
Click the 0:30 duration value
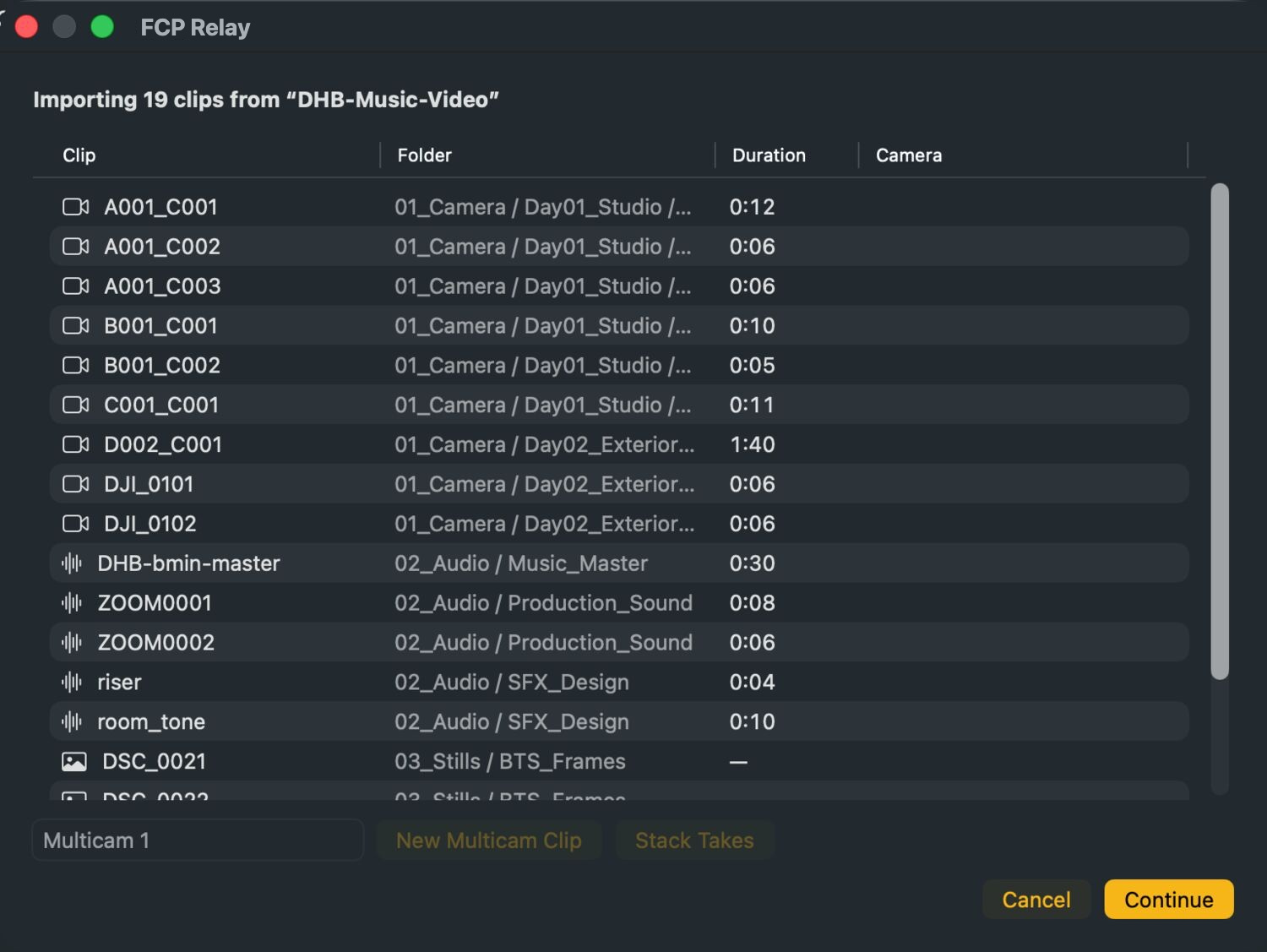[753, 563]
